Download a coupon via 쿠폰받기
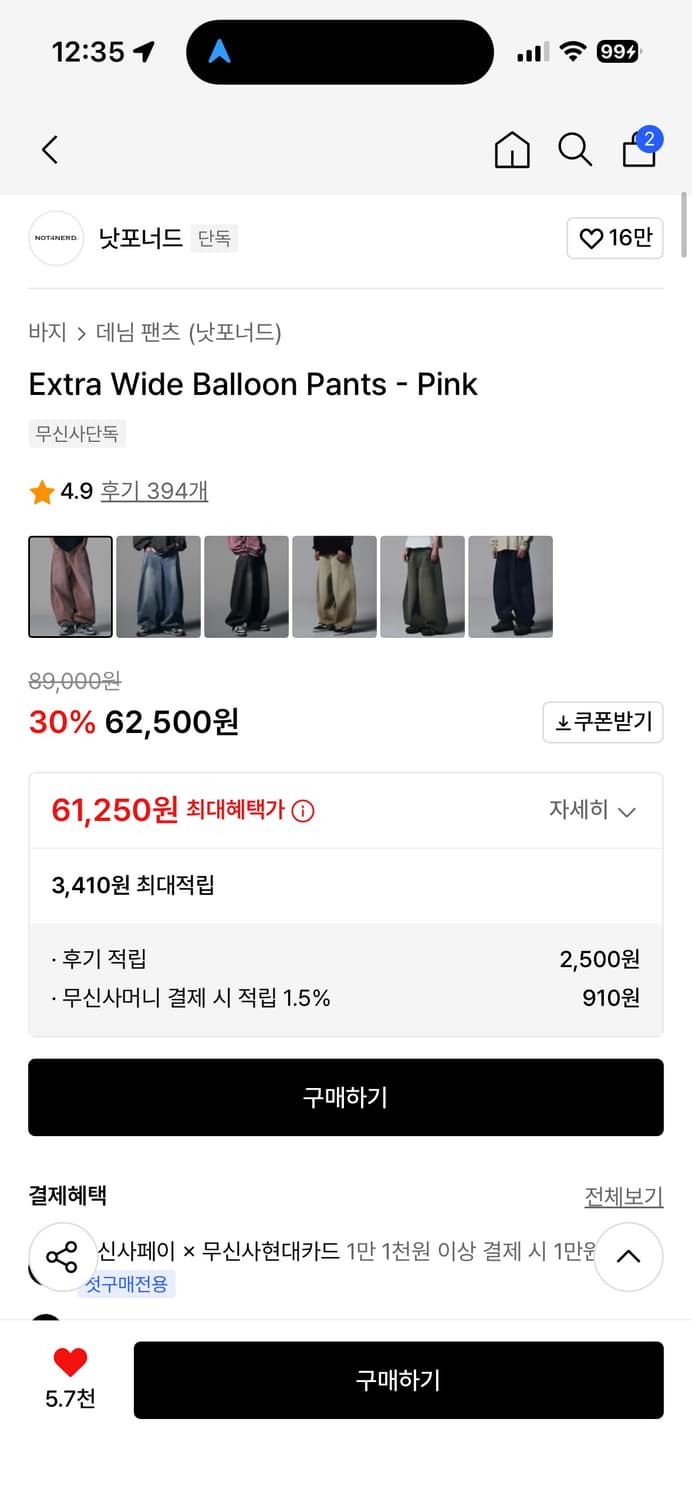This screenshot has width=692, height=1500. (x=603, y=722)
